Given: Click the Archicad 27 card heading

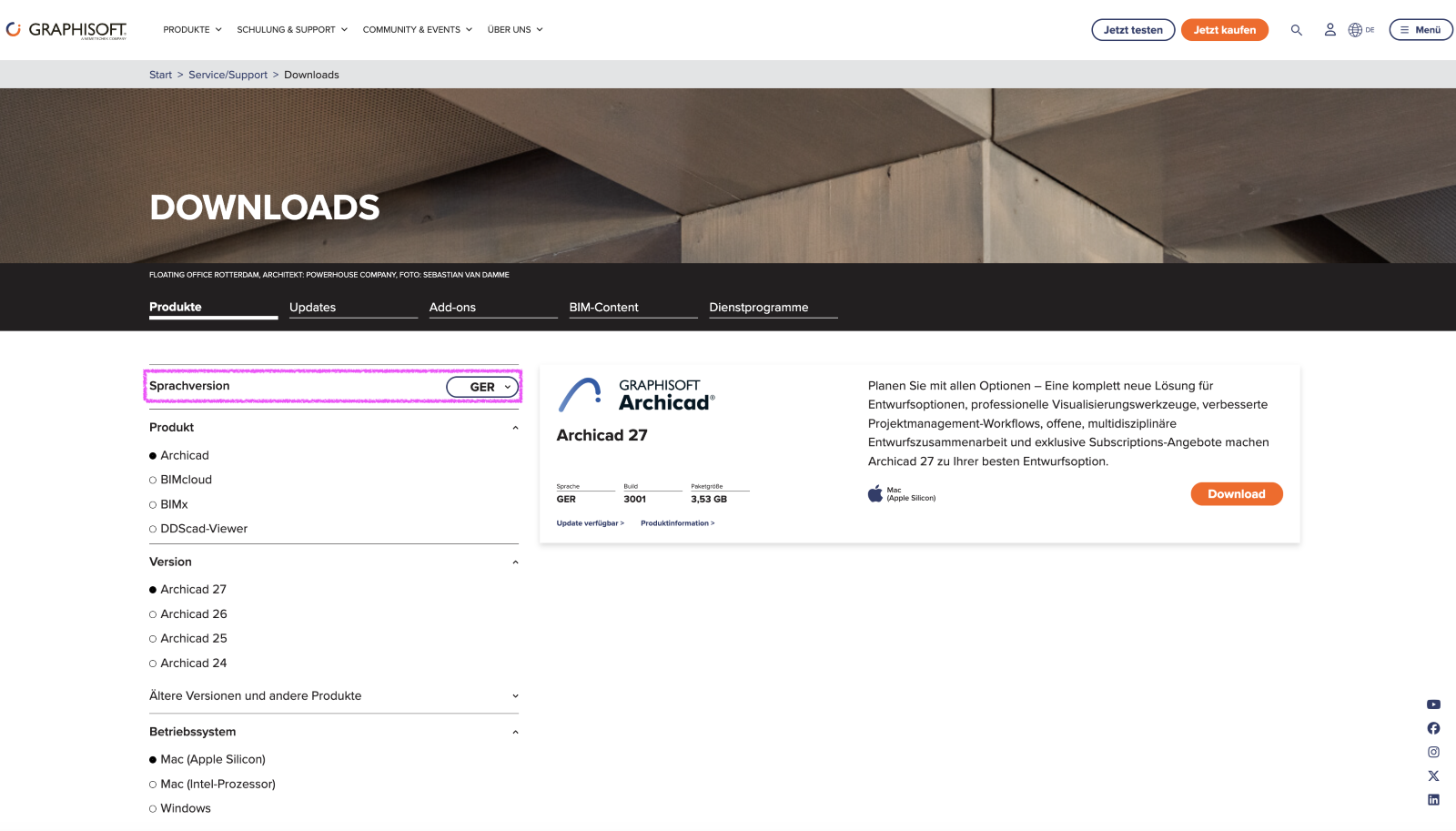Looking at the screenshot, I should (x=602, y=436).
